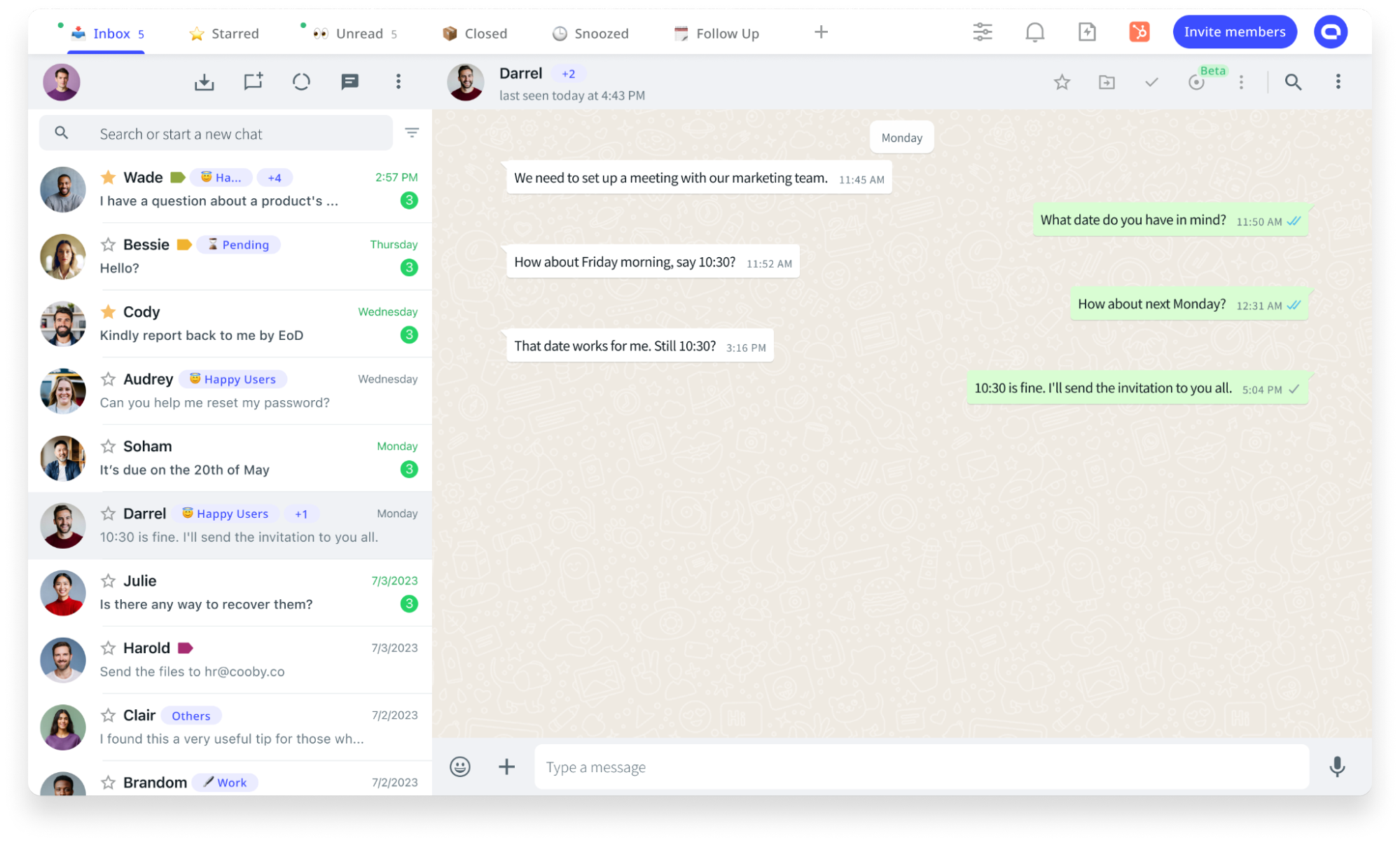Click the Invite members button

coord(1235,32)
